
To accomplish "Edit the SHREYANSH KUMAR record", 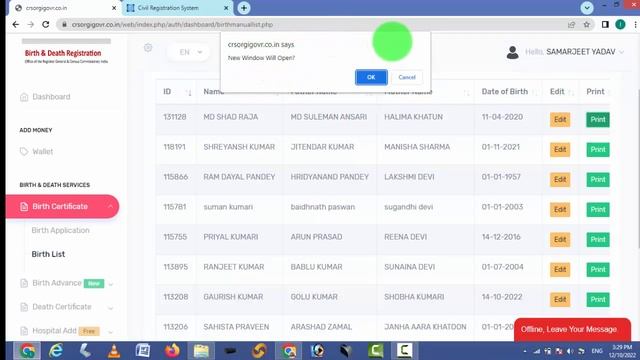I will [x=560, y=149].
